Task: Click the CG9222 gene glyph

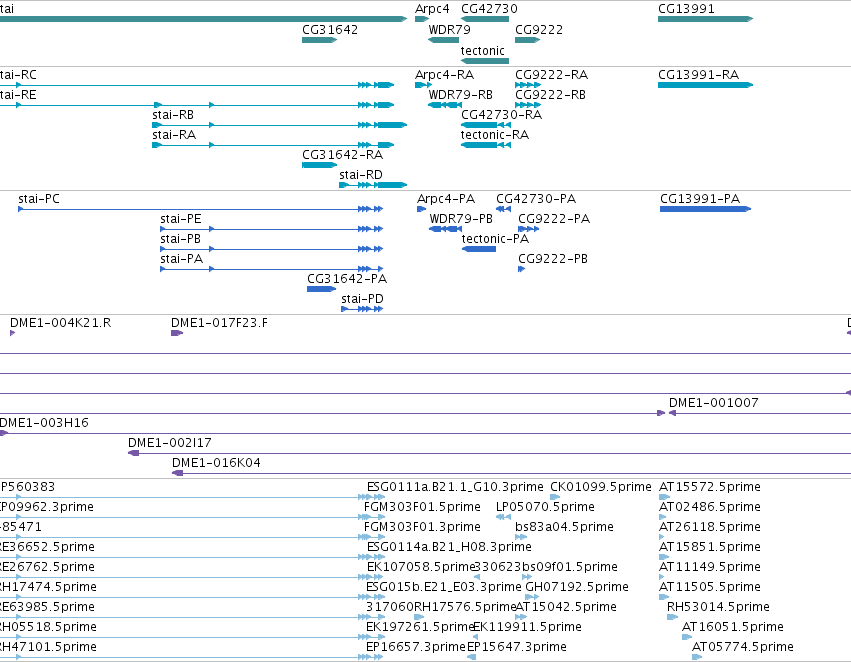Action: tap(527, 40)
